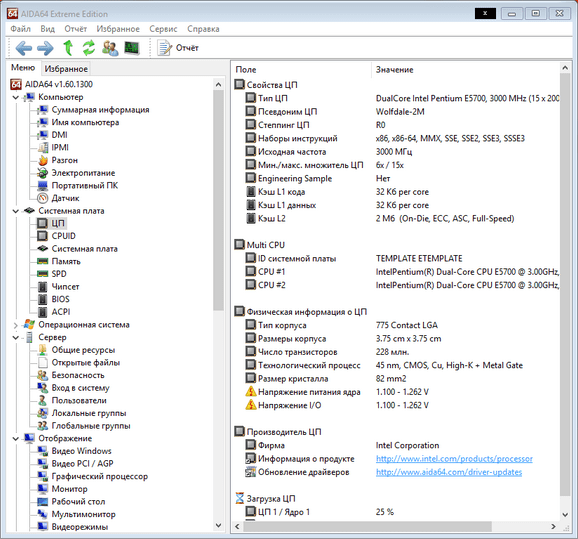Select the Имя компьютера tree item
The image size is (578, 539).
85,122
